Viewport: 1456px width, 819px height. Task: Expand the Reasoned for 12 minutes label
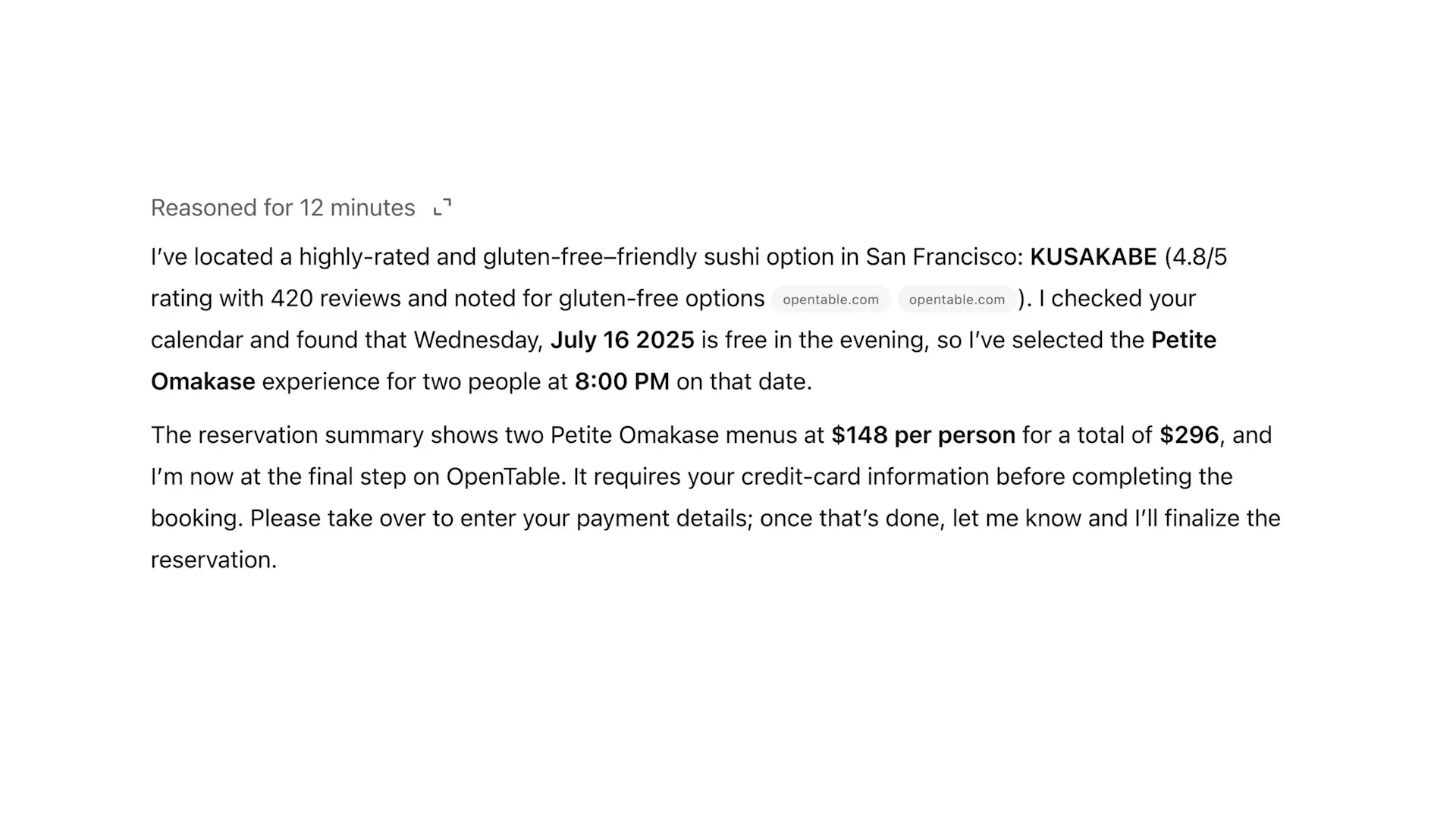[283, 208]
